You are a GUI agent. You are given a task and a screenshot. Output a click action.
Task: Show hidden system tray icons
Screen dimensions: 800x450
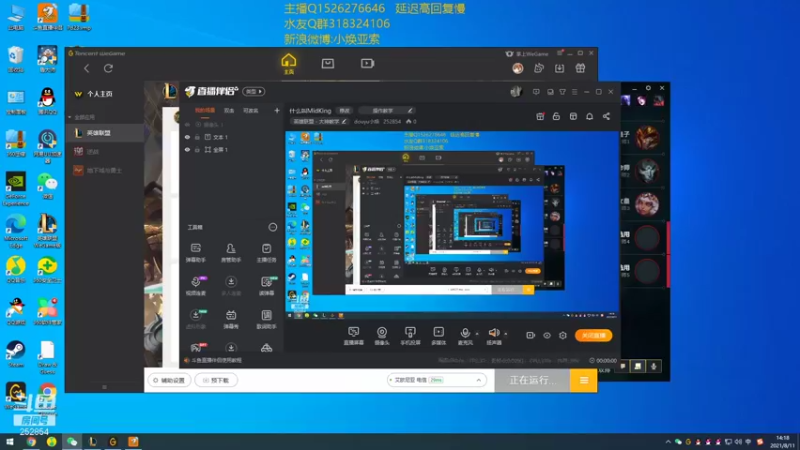tap(668, 442)
